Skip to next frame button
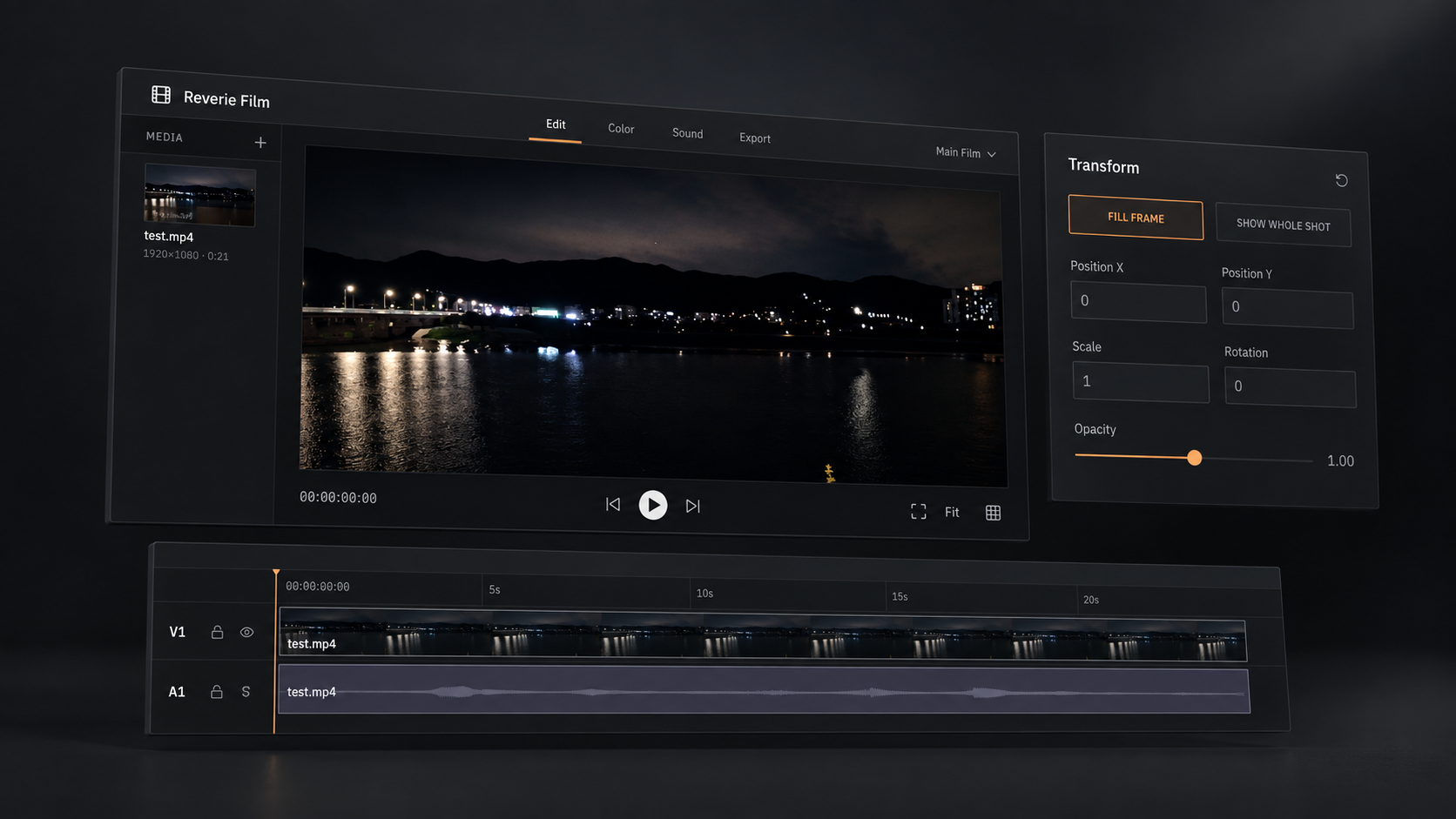This screenshot has height=819, width=1456. click(x=693, y=506)
